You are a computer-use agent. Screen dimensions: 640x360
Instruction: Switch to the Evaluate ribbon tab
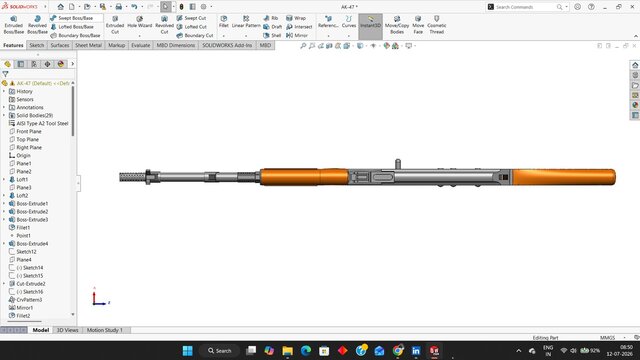140,45
